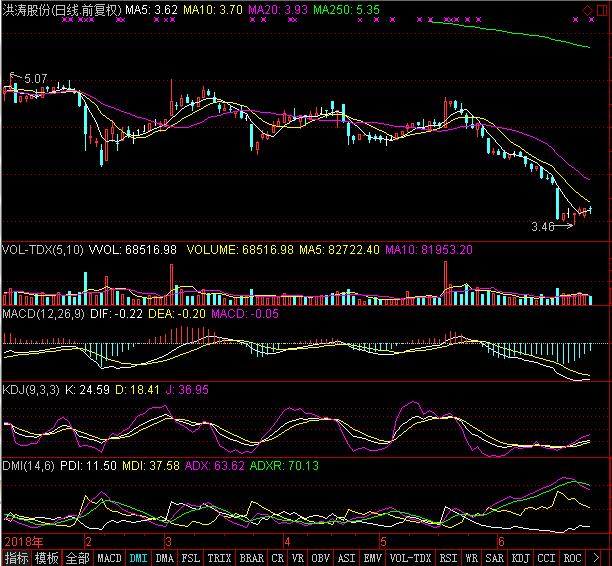The image size is (612, 566).
Task: Click the J: 36.95 value
Action: [187, 390]
